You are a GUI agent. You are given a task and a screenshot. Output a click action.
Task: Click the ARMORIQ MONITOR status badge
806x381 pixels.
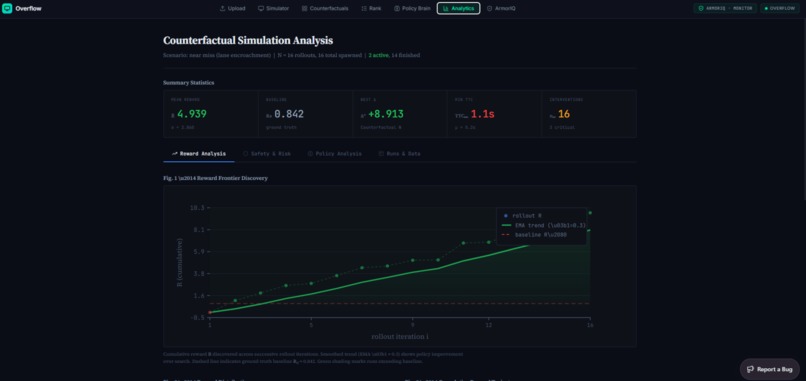point(725,8)
